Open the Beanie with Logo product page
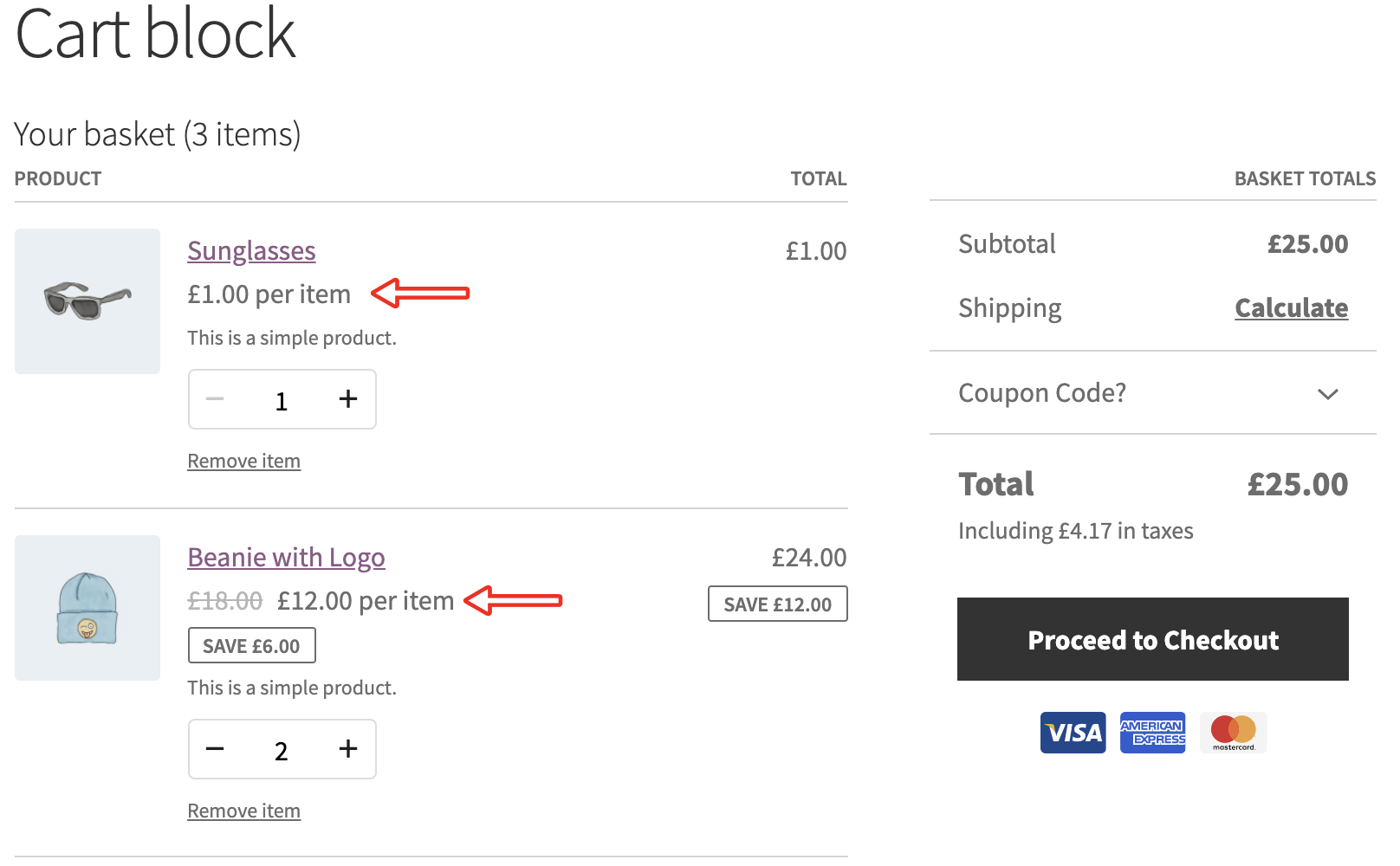Viewport: 1400px width, 866px height. (286, 557)
